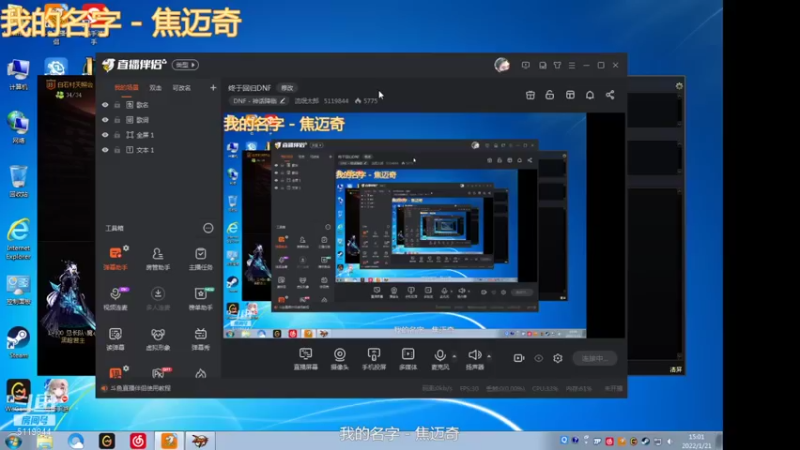The image size is (800, 450).
Task: Toggle lock on the 文本 1 layer
Action: coord(117,150)
